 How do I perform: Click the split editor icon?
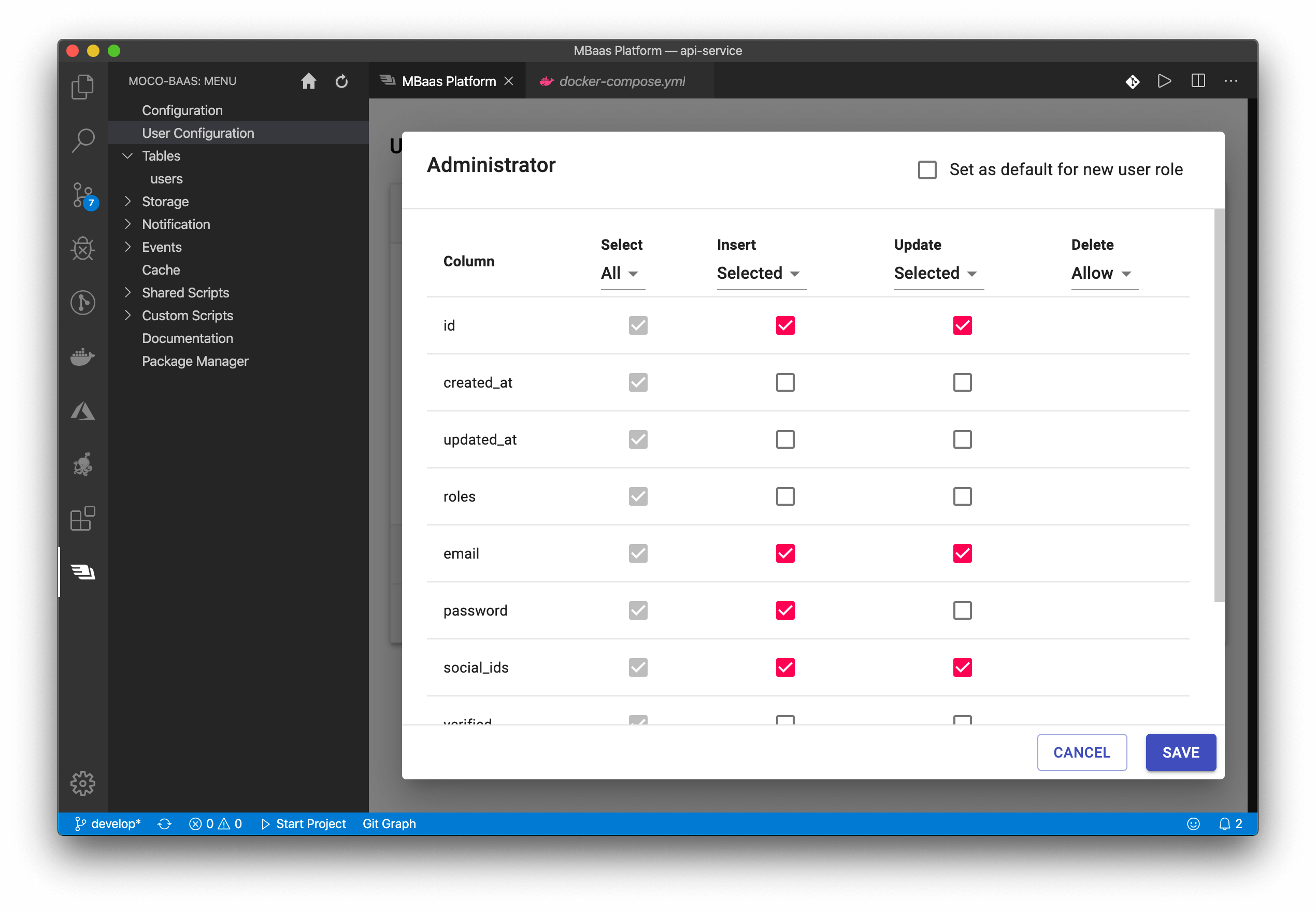[x=1198, y=81]
